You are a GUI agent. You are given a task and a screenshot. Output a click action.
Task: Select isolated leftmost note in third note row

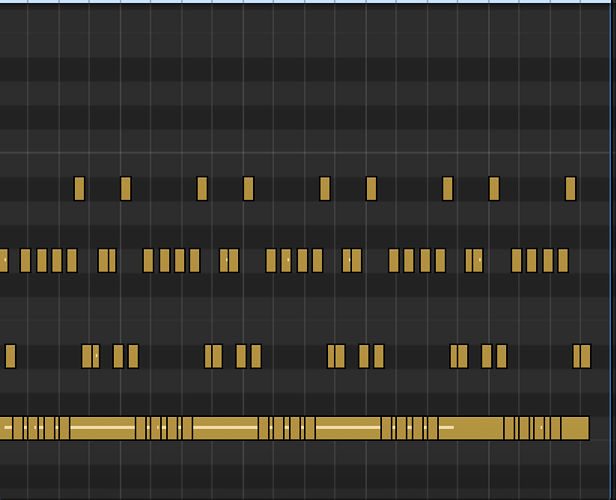click(x=10, y=356)
